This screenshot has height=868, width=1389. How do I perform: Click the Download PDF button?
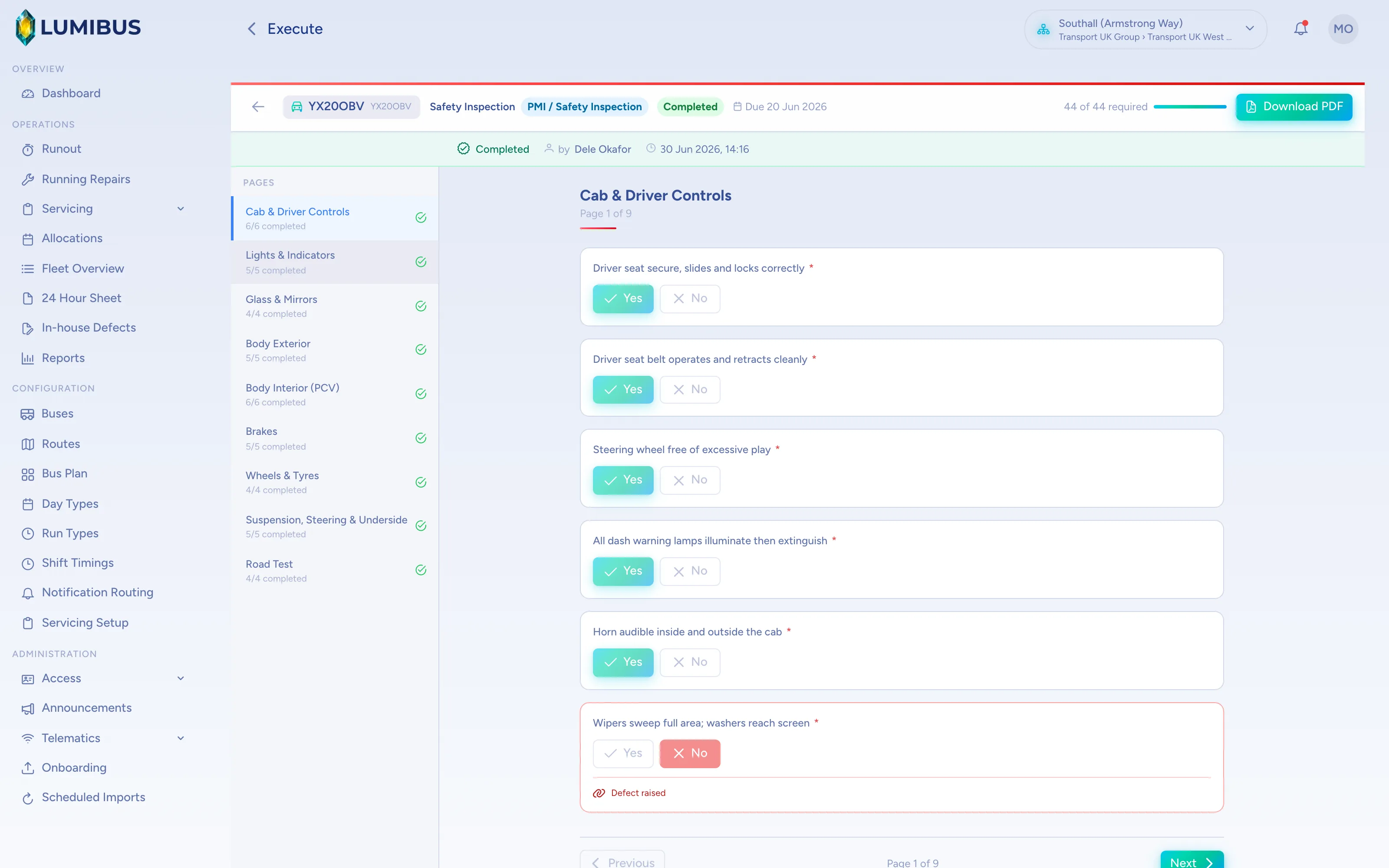point(1294,107)
